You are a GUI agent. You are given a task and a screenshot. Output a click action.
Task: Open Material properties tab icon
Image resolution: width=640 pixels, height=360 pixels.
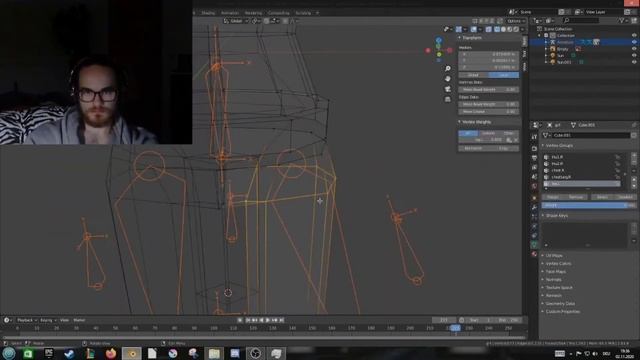[x=534, y=254]
